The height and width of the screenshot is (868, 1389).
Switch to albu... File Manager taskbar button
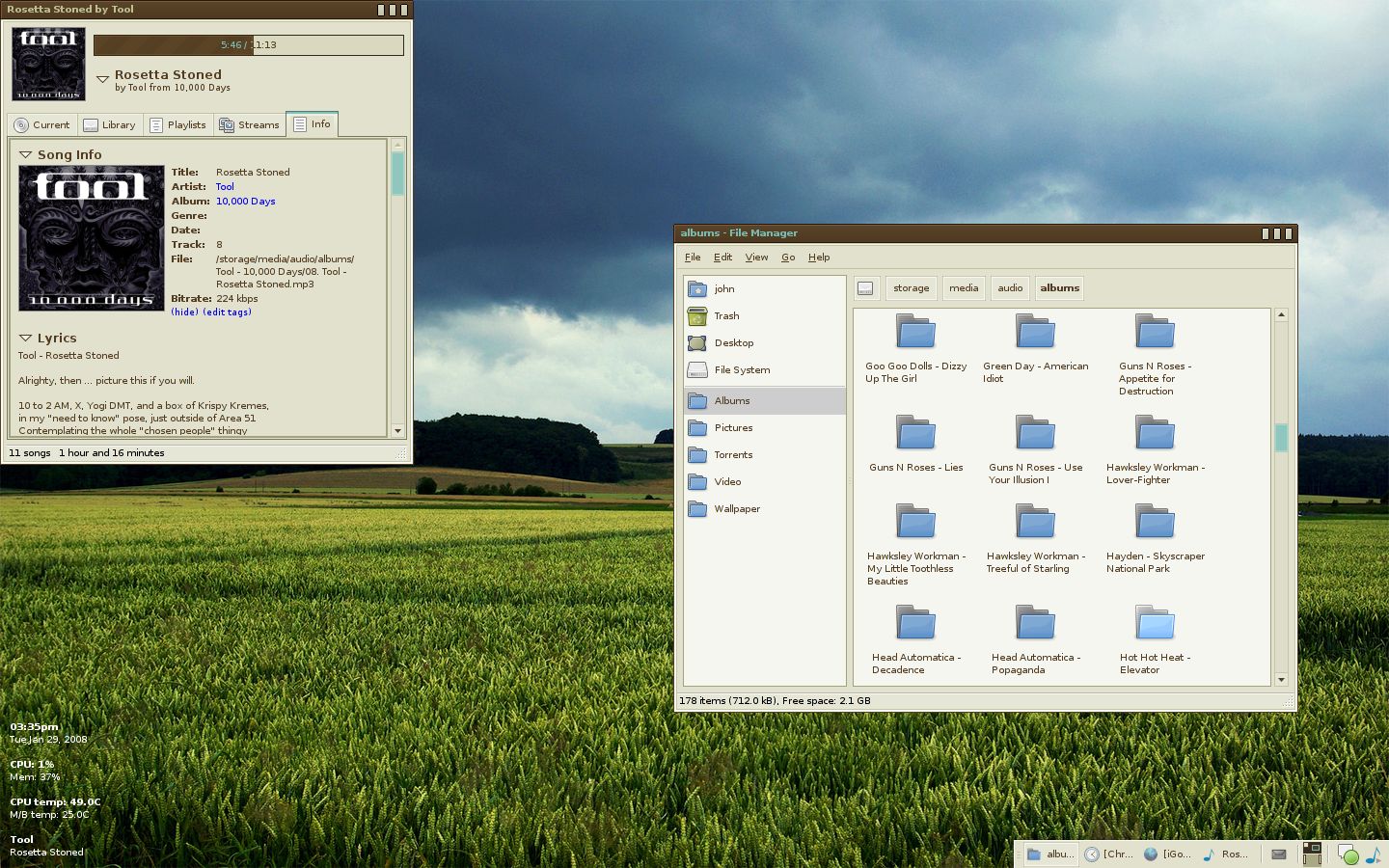[x=1049, y=854]
